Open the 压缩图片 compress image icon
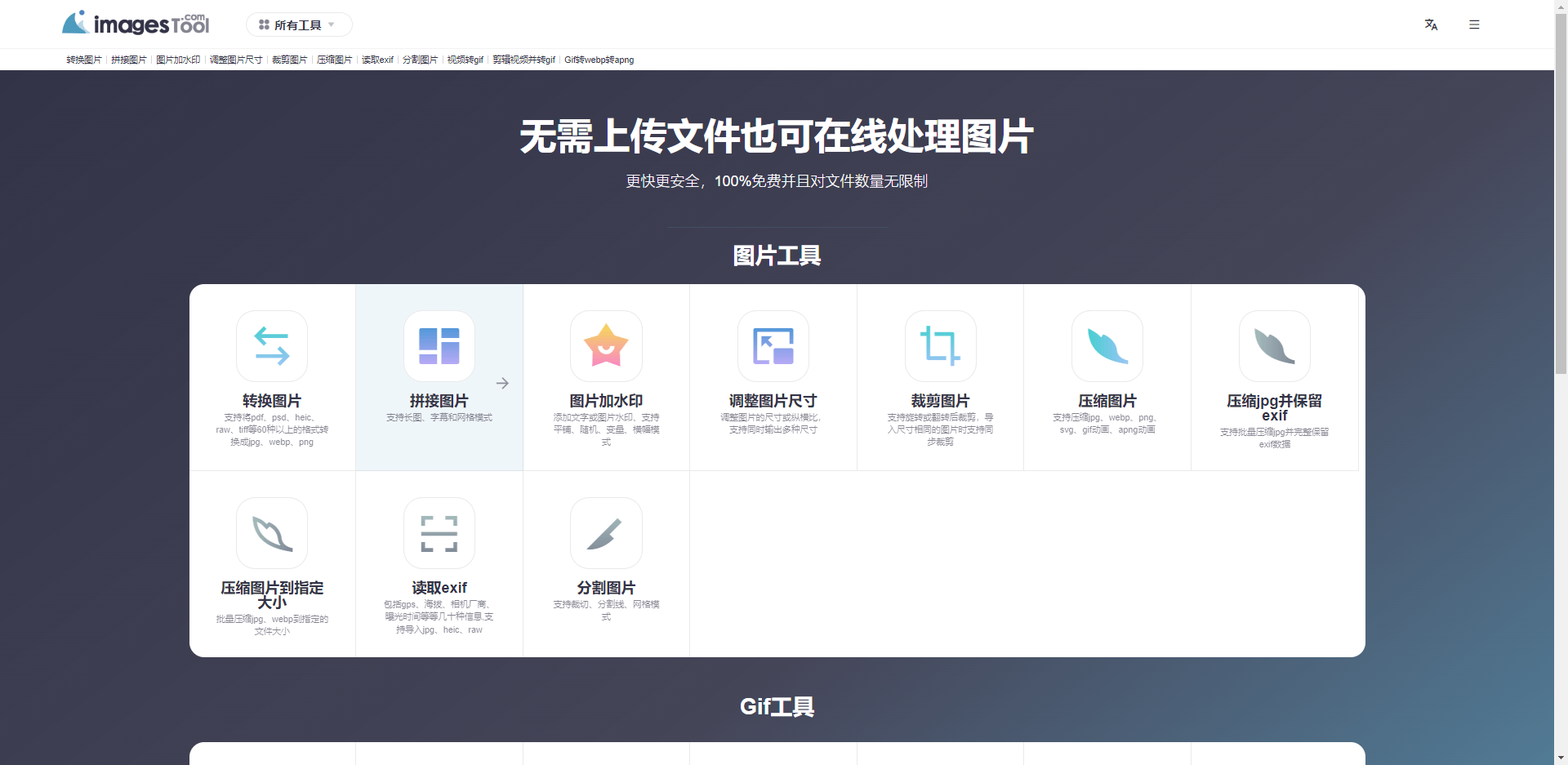The height and width of the screenshot is (765, 1568). click(x=1107, y=346)
